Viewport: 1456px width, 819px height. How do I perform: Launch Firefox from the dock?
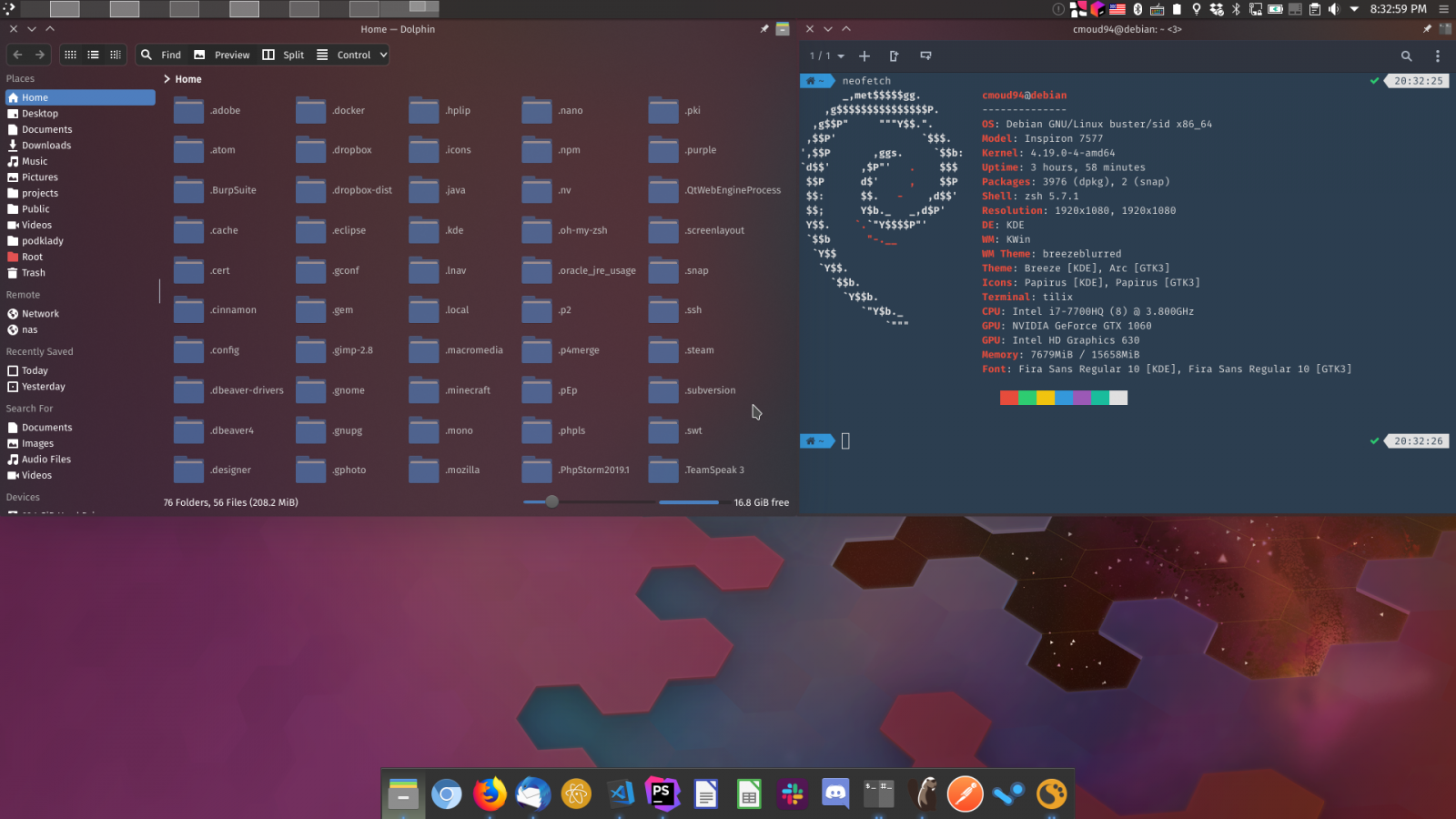coord(490,794)
